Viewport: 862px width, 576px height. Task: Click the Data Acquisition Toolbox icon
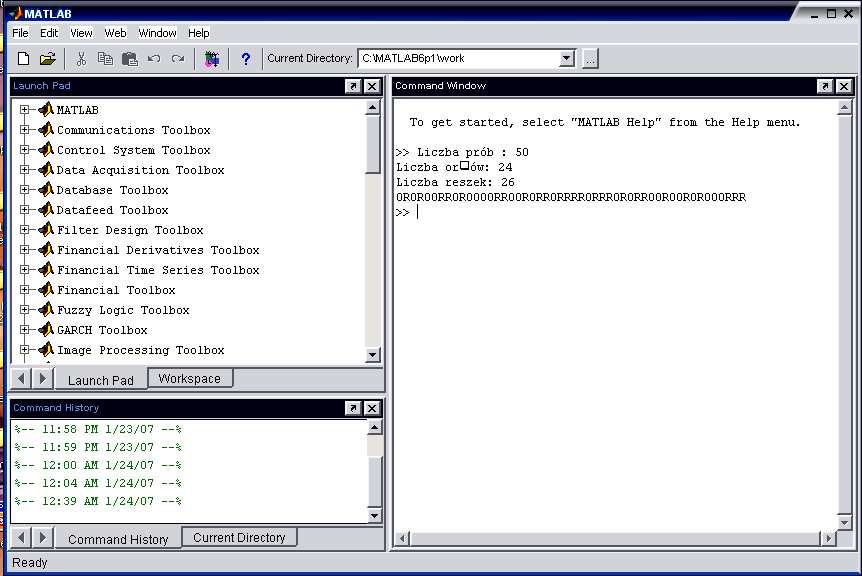[46, 169]
